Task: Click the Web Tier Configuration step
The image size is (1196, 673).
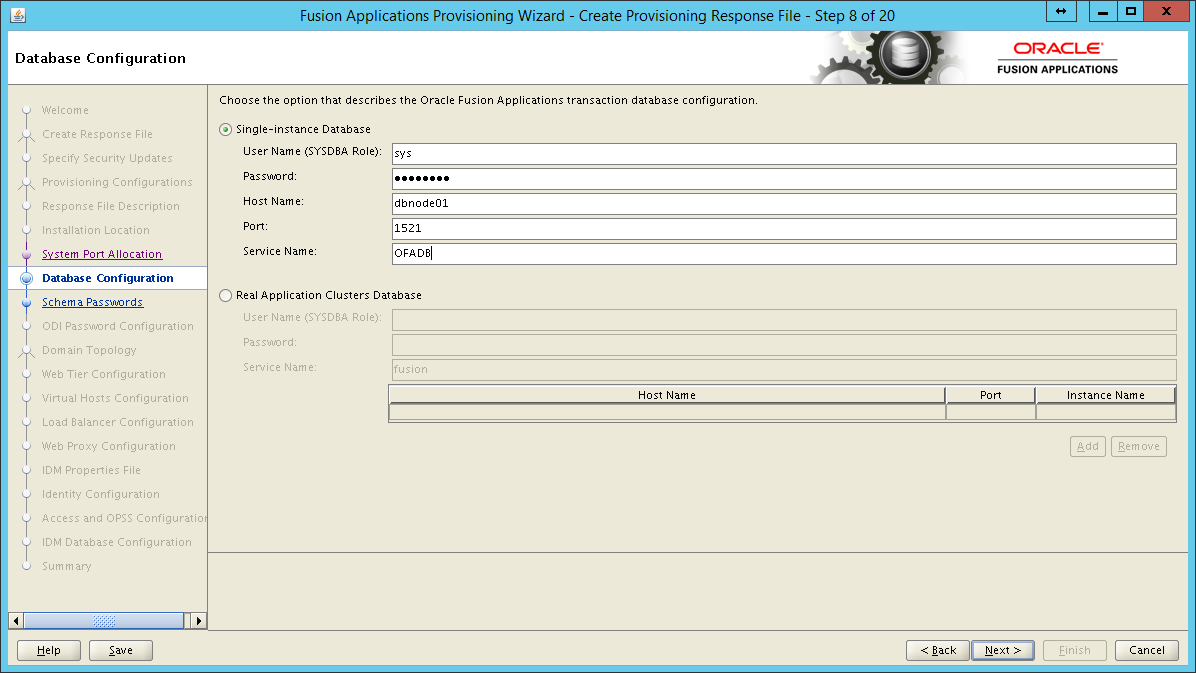Action: click(x=103, y=375)
